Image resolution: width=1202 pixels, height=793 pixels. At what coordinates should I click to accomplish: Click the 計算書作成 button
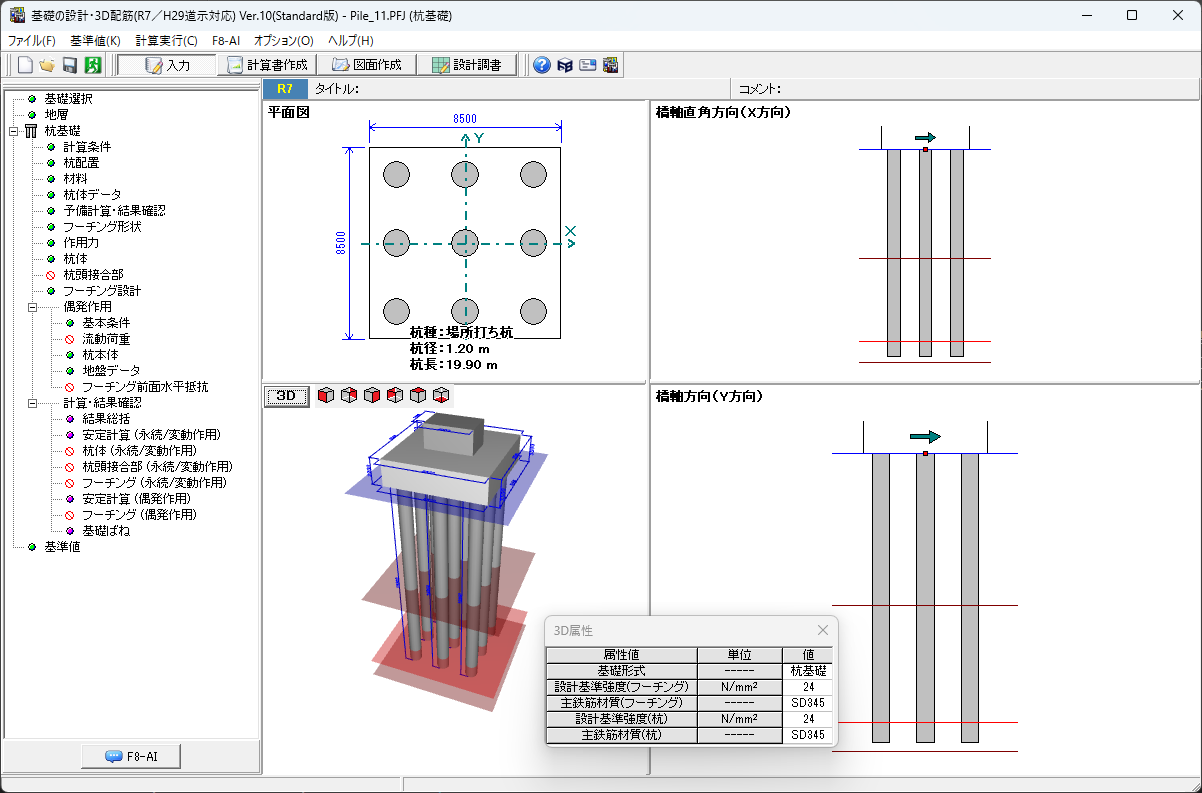click(264, 65)
